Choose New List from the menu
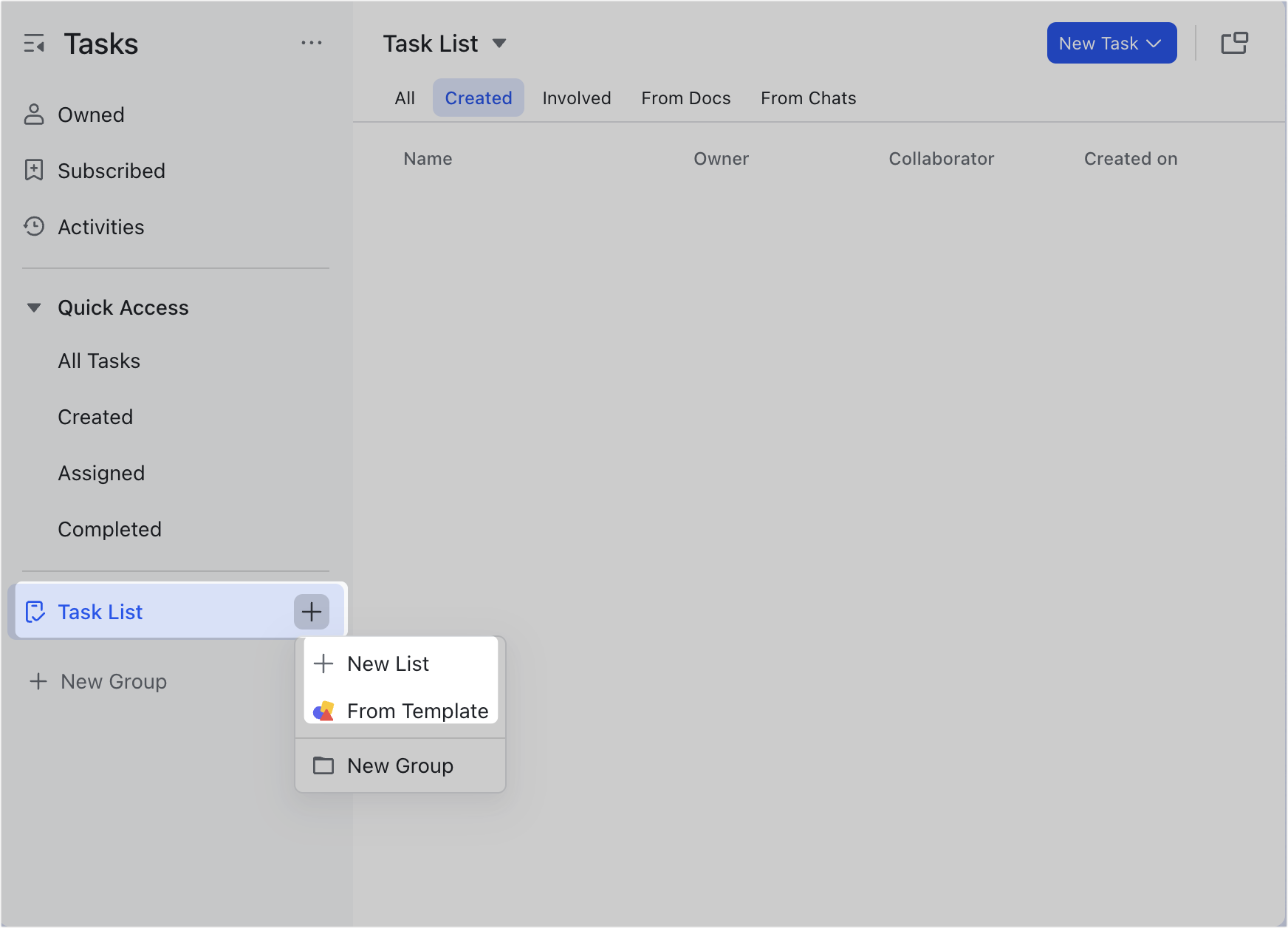 point(388,663)
